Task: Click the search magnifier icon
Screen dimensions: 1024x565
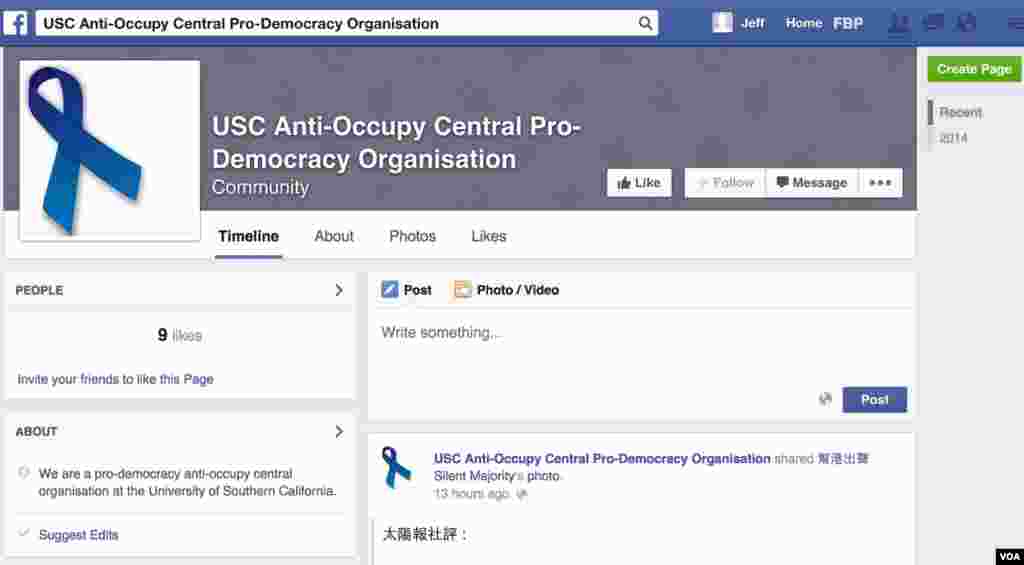Action: coord(645,23)
